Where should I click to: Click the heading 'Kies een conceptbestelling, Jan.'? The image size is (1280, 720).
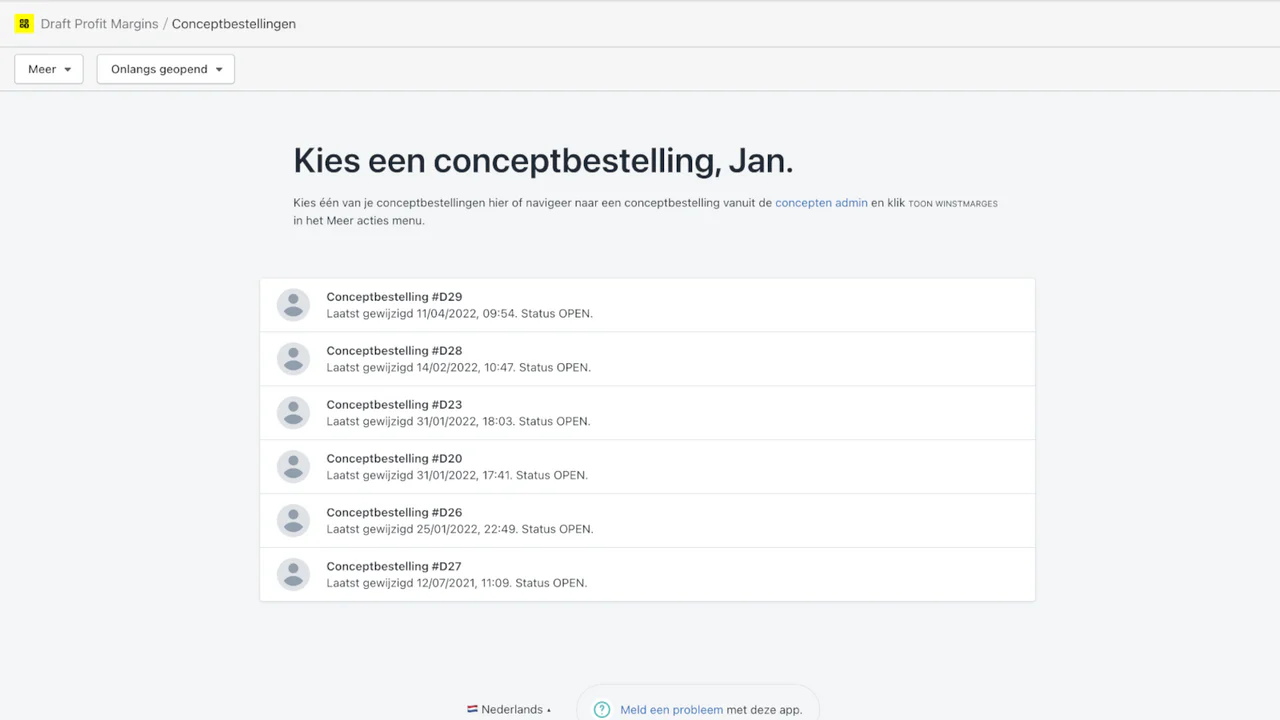[543, 160]
